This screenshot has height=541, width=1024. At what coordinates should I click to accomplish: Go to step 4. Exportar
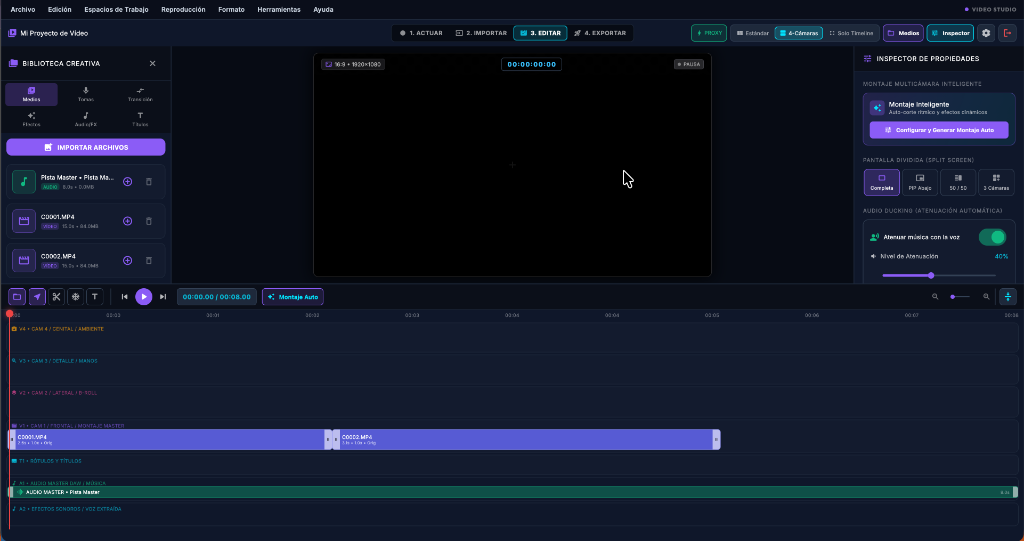pyautogui.click(x=600, y=33)
